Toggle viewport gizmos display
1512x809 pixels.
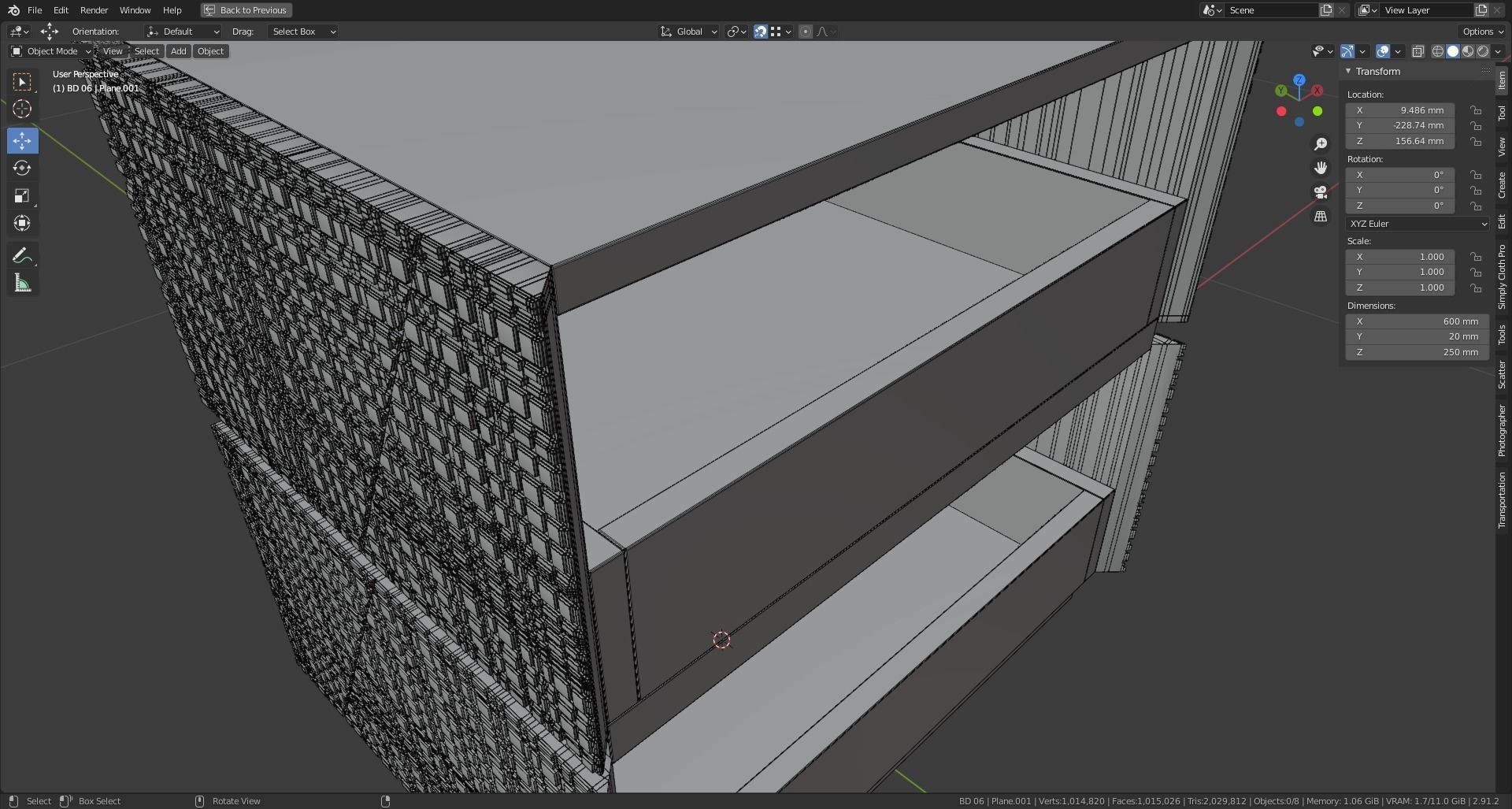[1347, 51]
